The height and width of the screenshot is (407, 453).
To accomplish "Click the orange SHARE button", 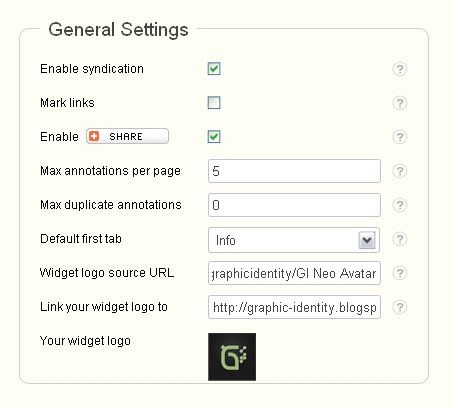I will pyautogui.click(x=127, y=136).
